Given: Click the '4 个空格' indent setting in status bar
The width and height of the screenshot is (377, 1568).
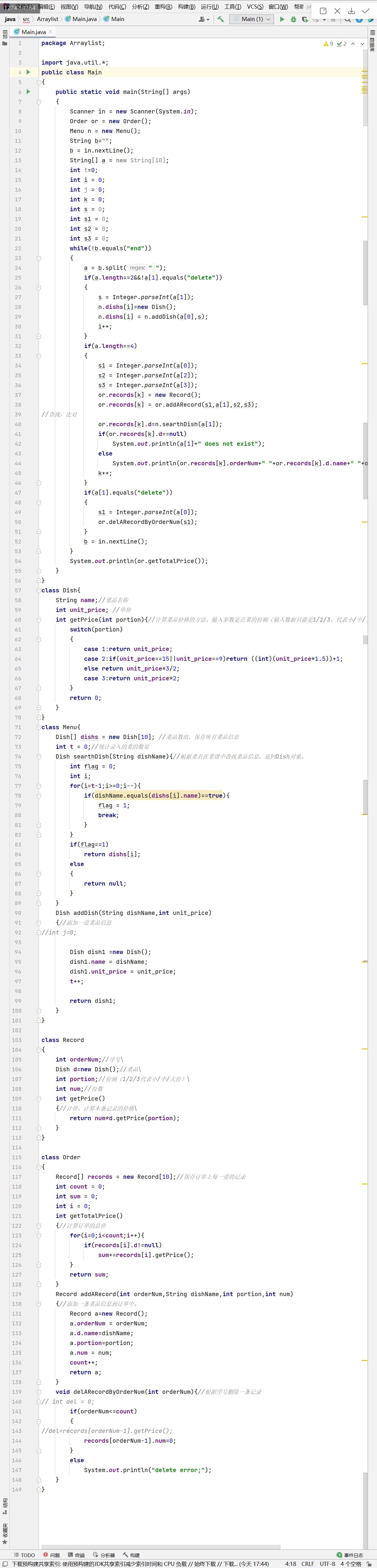Looking at the screenshot, I should (351, 1564).
